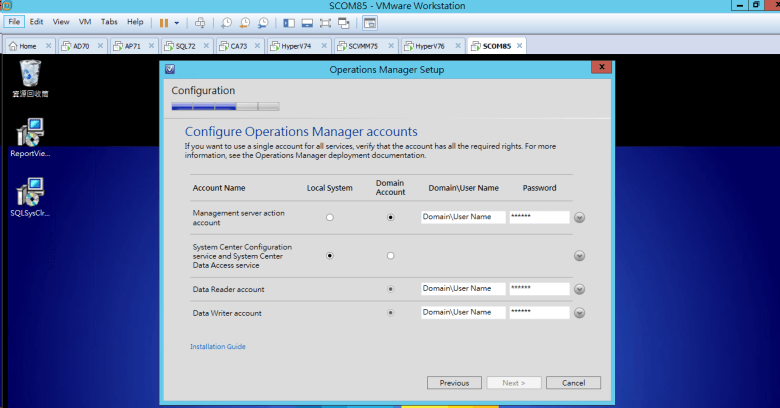
Task: Open the ReportViewer desktop installer icon
Action: coord(31,133)
